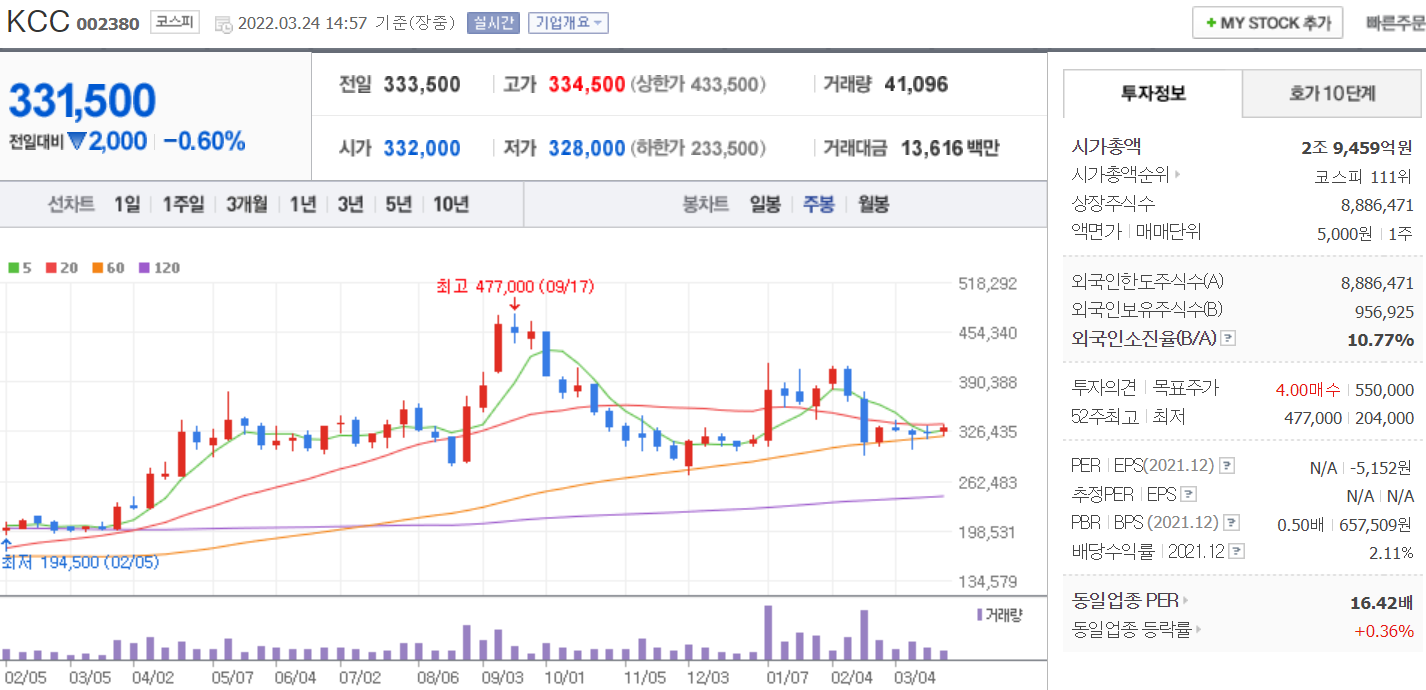Screen dimensions: 1426x690
Task: Click the KCC stock name heading
Action: 38,22
